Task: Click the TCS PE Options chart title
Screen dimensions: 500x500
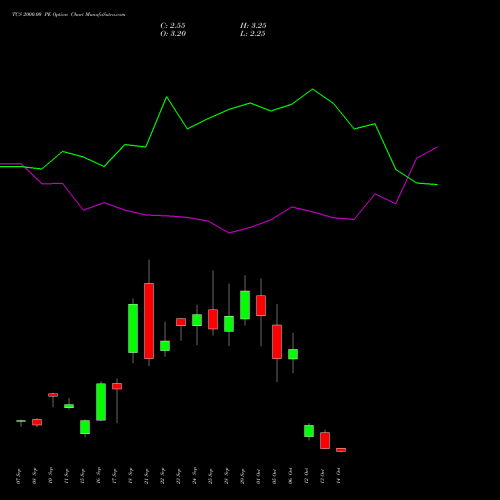Action: (69, 15)
